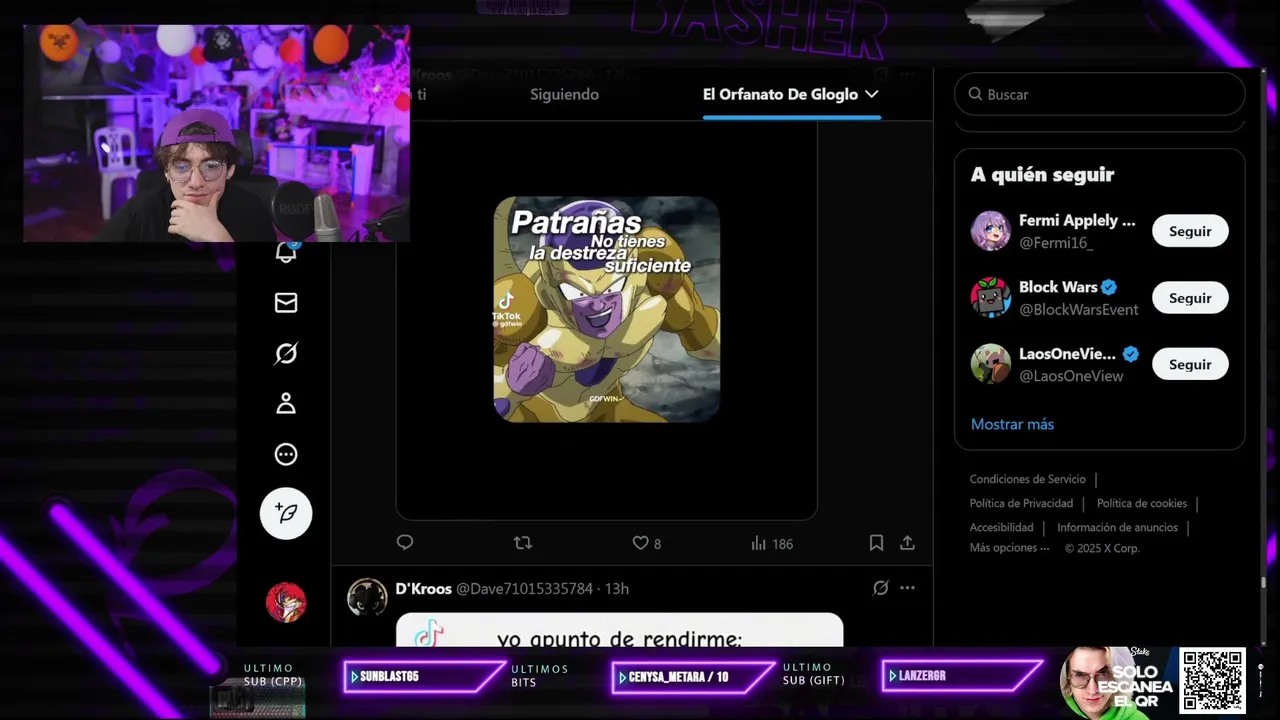Click @LaosOneView handle

(1071, 376)
